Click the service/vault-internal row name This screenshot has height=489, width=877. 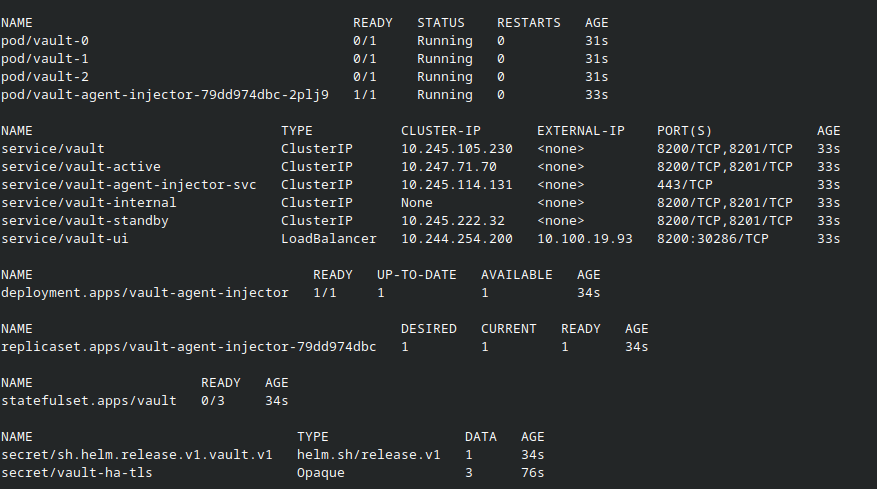click(x=89, y=203)
